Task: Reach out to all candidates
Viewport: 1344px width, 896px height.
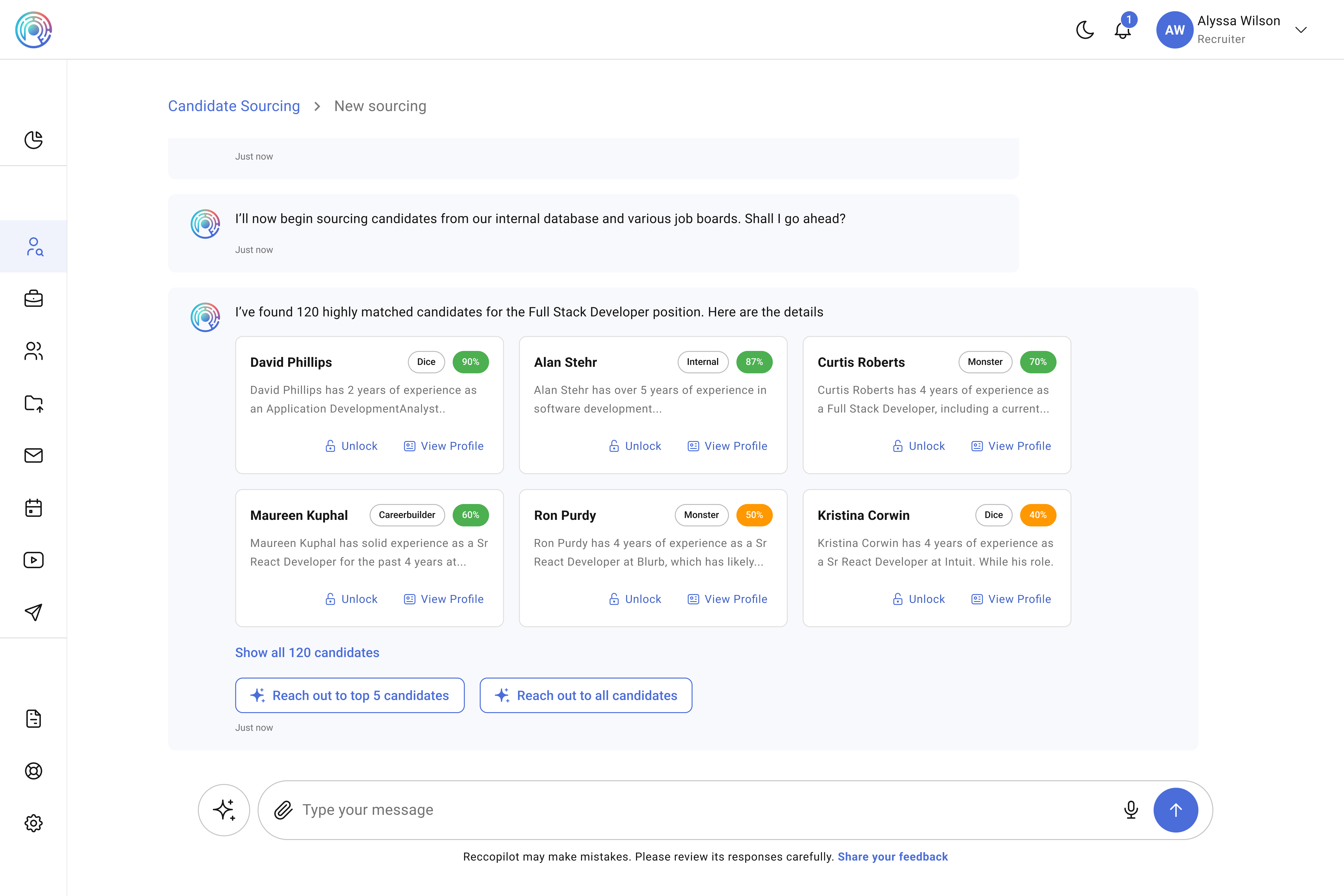Action: coord(586,695)
